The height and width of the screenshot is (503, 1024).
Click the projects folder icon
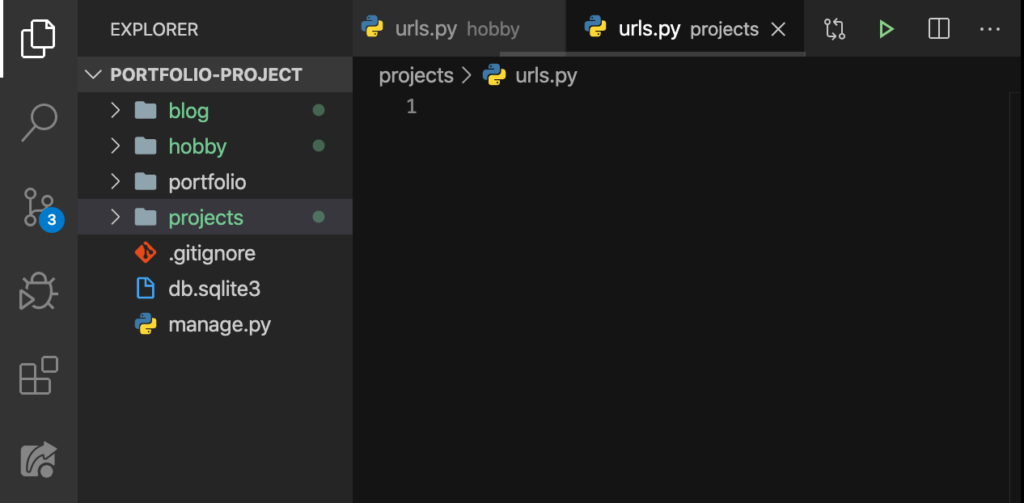[145, 217]
